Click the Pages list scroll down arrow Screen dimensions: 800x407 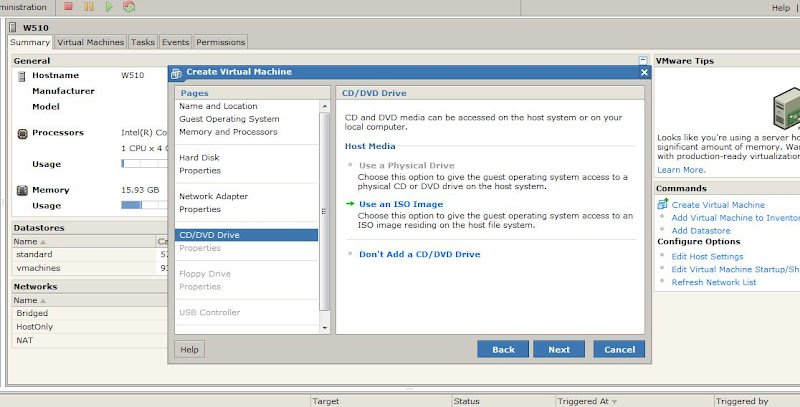[324, 328]
